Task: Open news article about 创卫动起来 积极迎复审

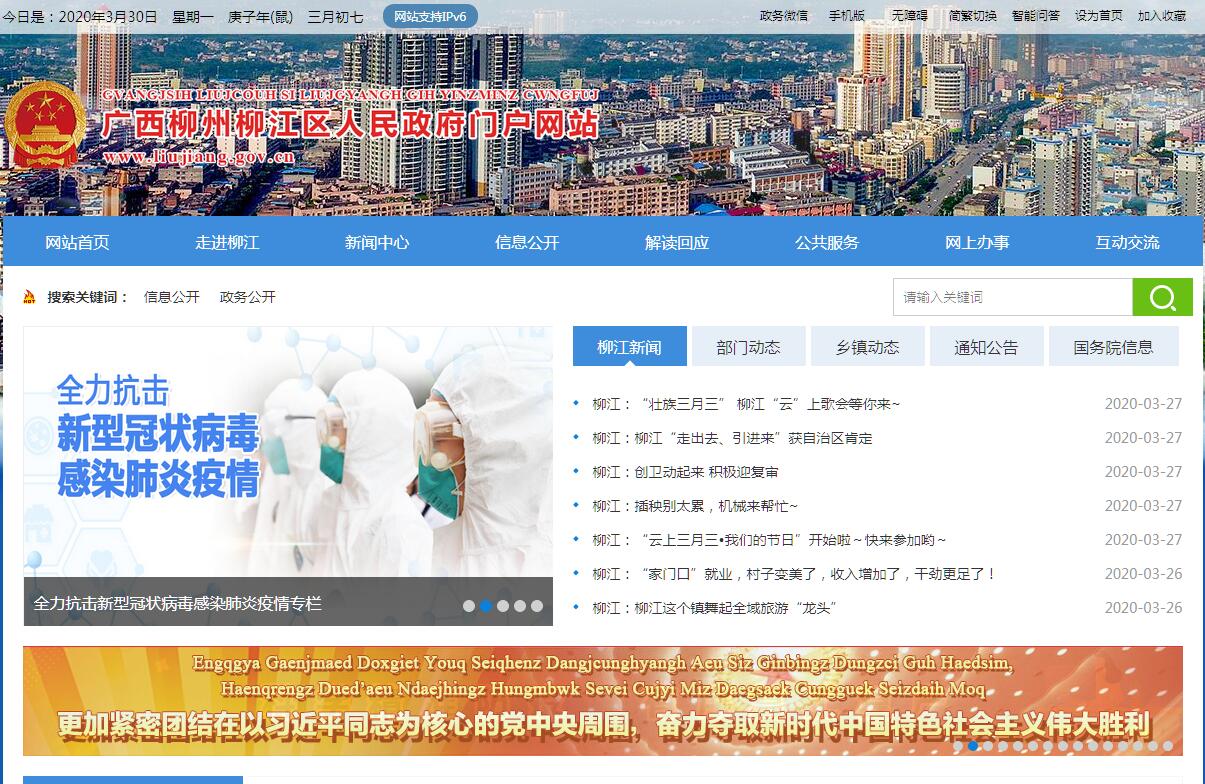Action: coord(685,472)
